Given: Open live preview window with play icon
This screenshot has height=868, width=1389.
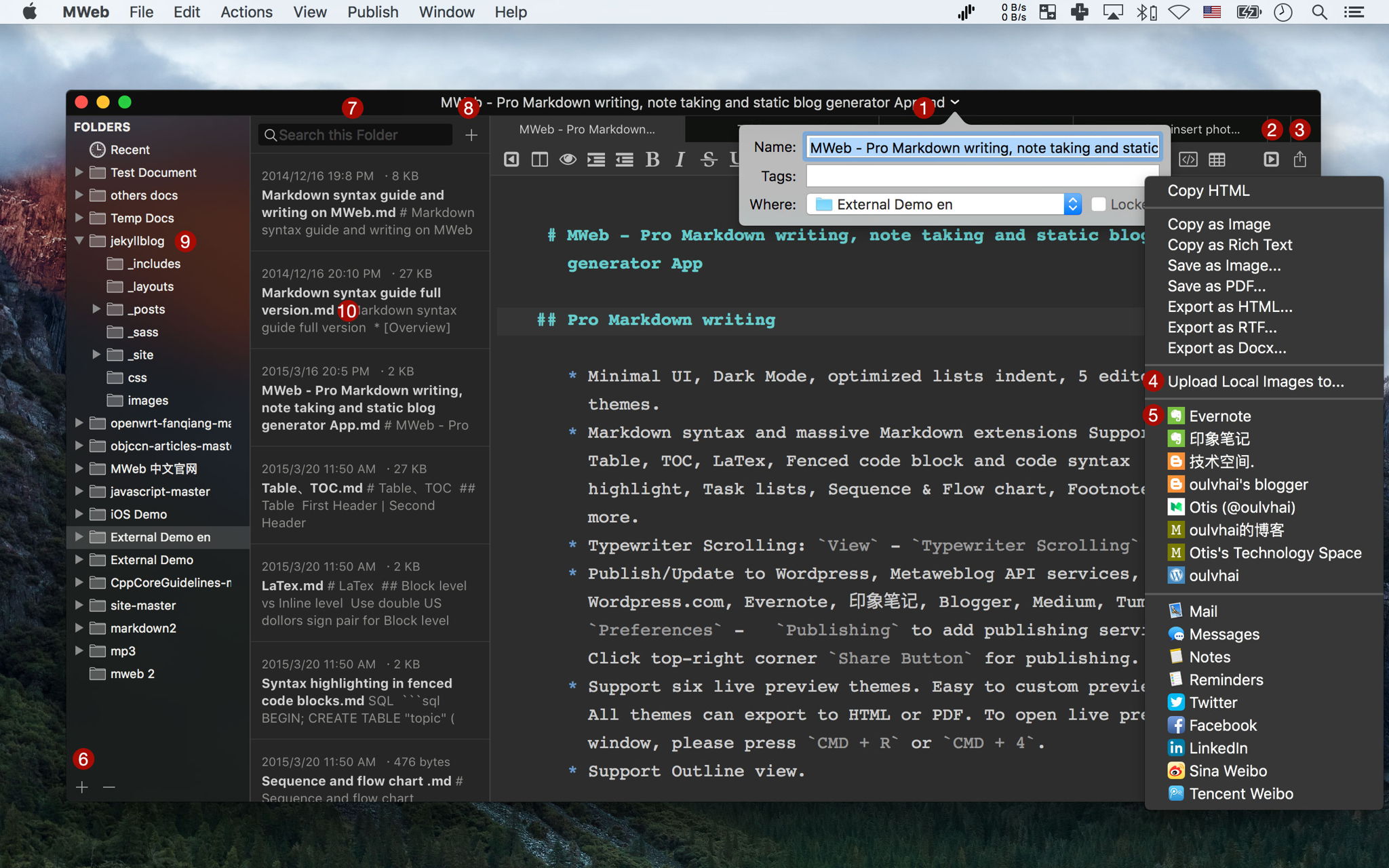Looking at the screenshot, I should pos(1271,159).
